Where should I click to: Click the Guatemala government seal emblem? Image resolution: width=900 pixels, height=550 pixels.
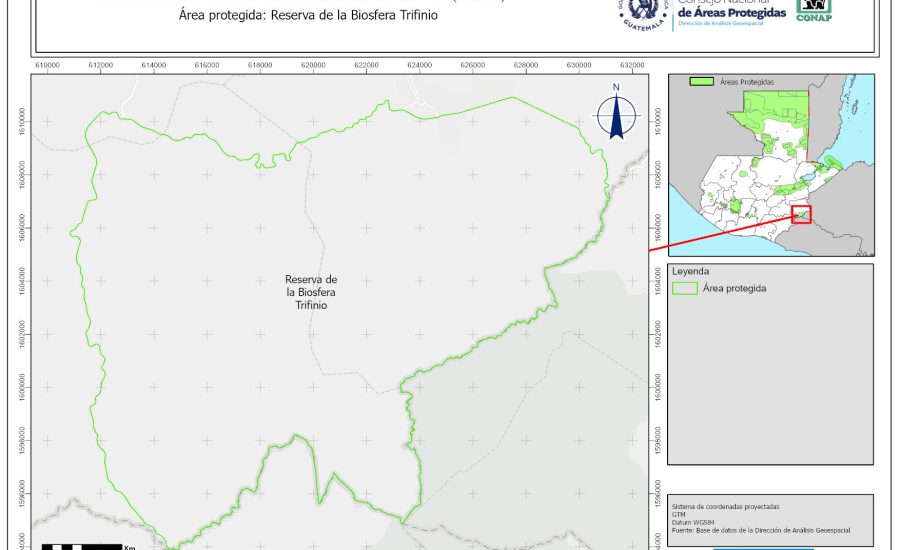click(641, 14)
